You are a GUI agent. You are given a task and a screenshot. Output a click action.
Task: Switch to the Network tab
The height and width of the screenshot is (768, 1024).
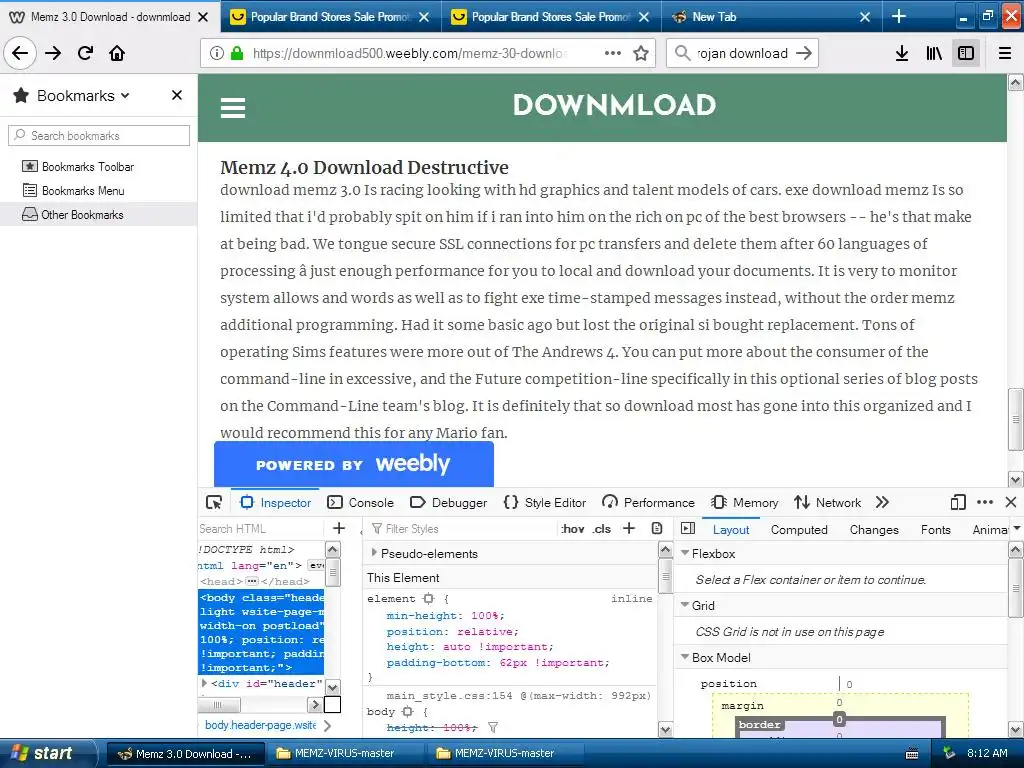pos(827,502)
